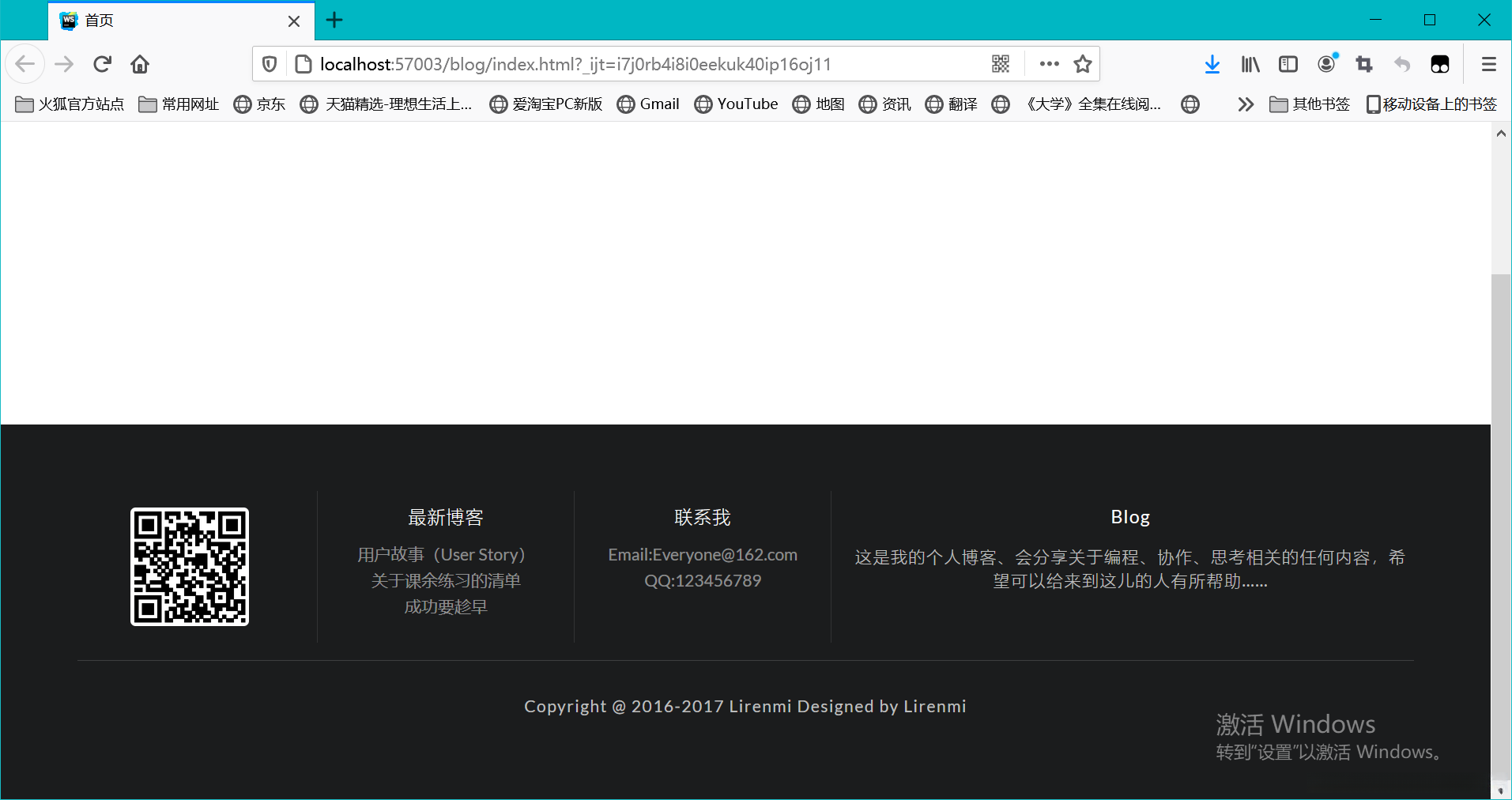Go back to the previous page
Image resolution: width=1512 pixels, height=800 pixels.
[25, 64]
